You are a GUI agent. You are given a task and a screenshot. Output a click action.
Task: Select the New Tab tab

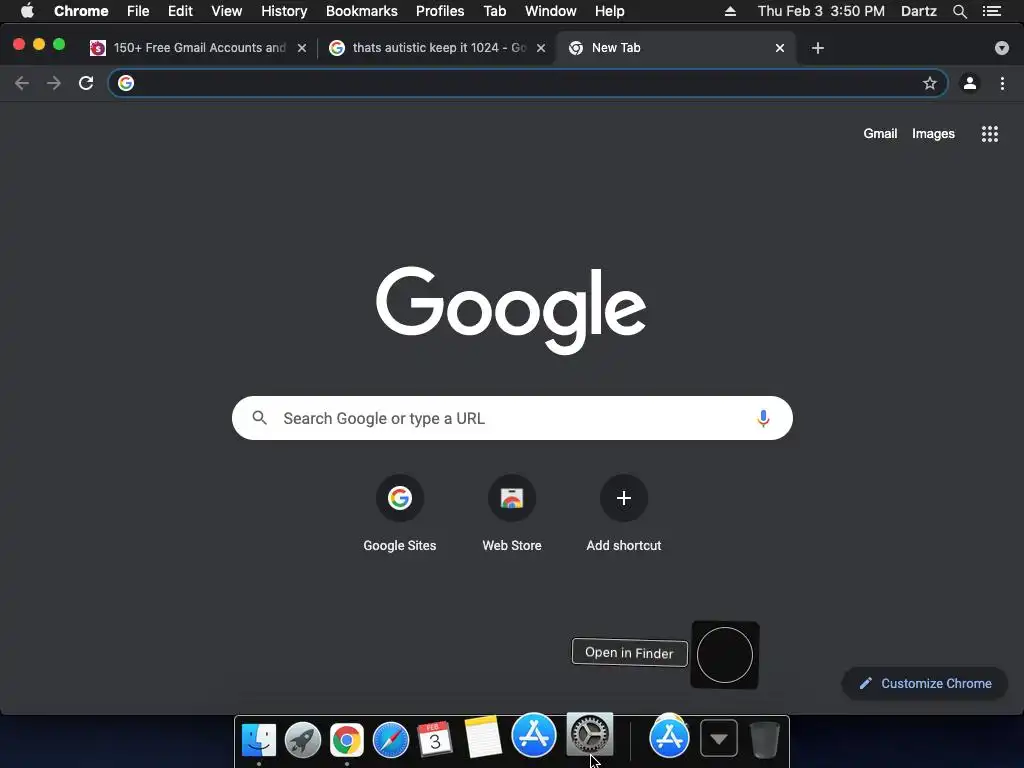tap(676, 48)
